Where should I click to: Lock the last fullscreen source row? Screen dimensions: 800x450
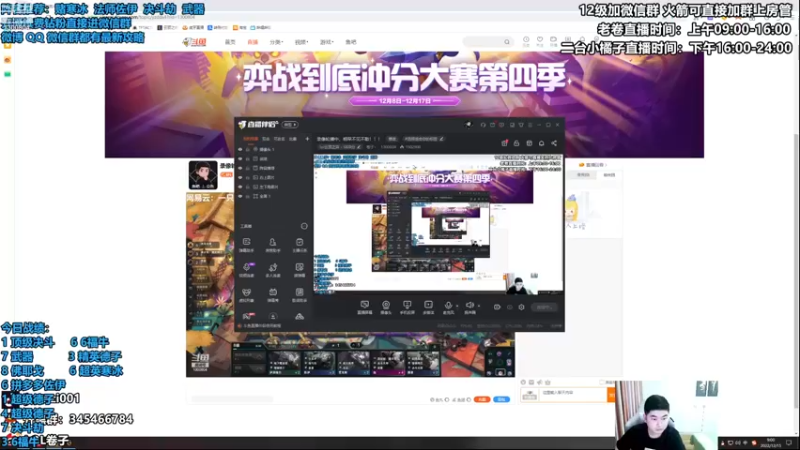248,196
